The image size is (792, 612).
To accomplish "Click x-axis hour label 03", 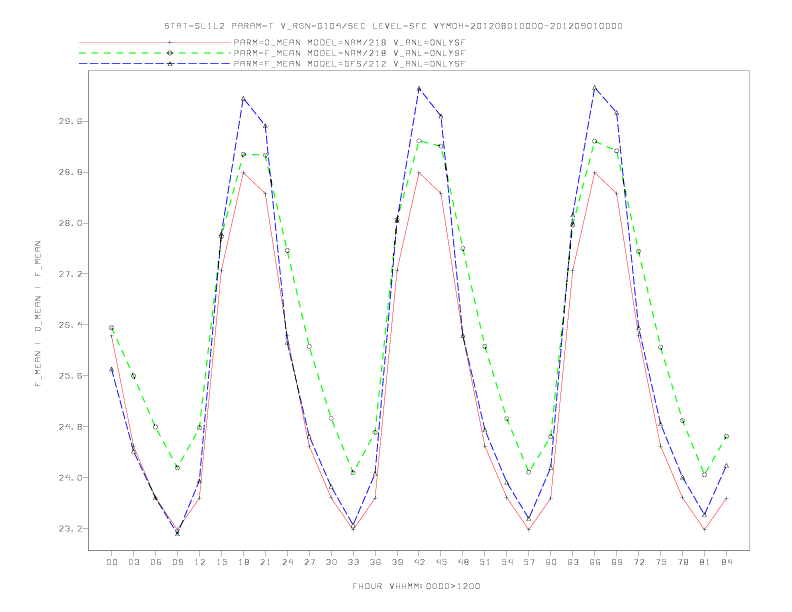I will (133, 562).
